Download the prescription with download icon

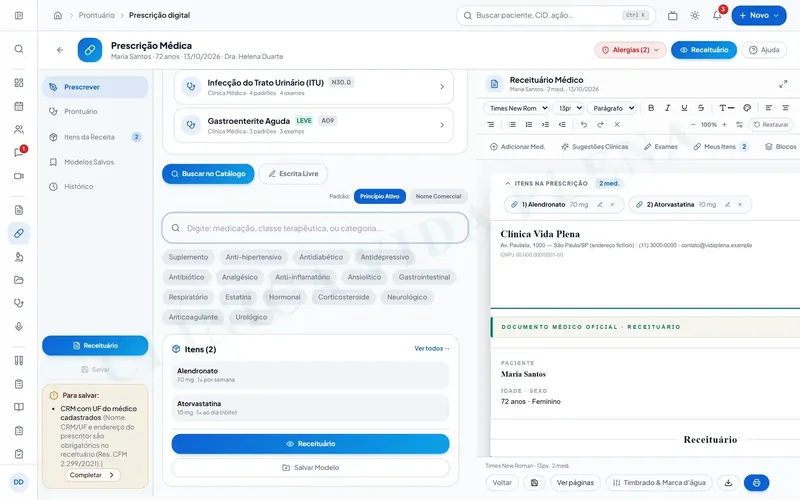(x=728, y=483)
